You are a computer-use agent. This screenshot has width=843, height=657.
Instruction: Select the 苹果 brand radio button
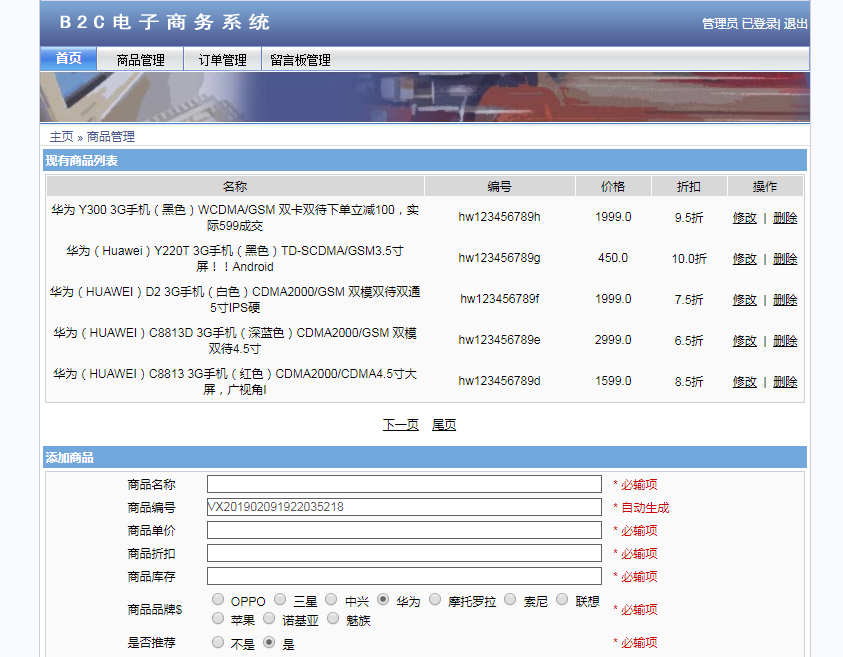point(218,618)
